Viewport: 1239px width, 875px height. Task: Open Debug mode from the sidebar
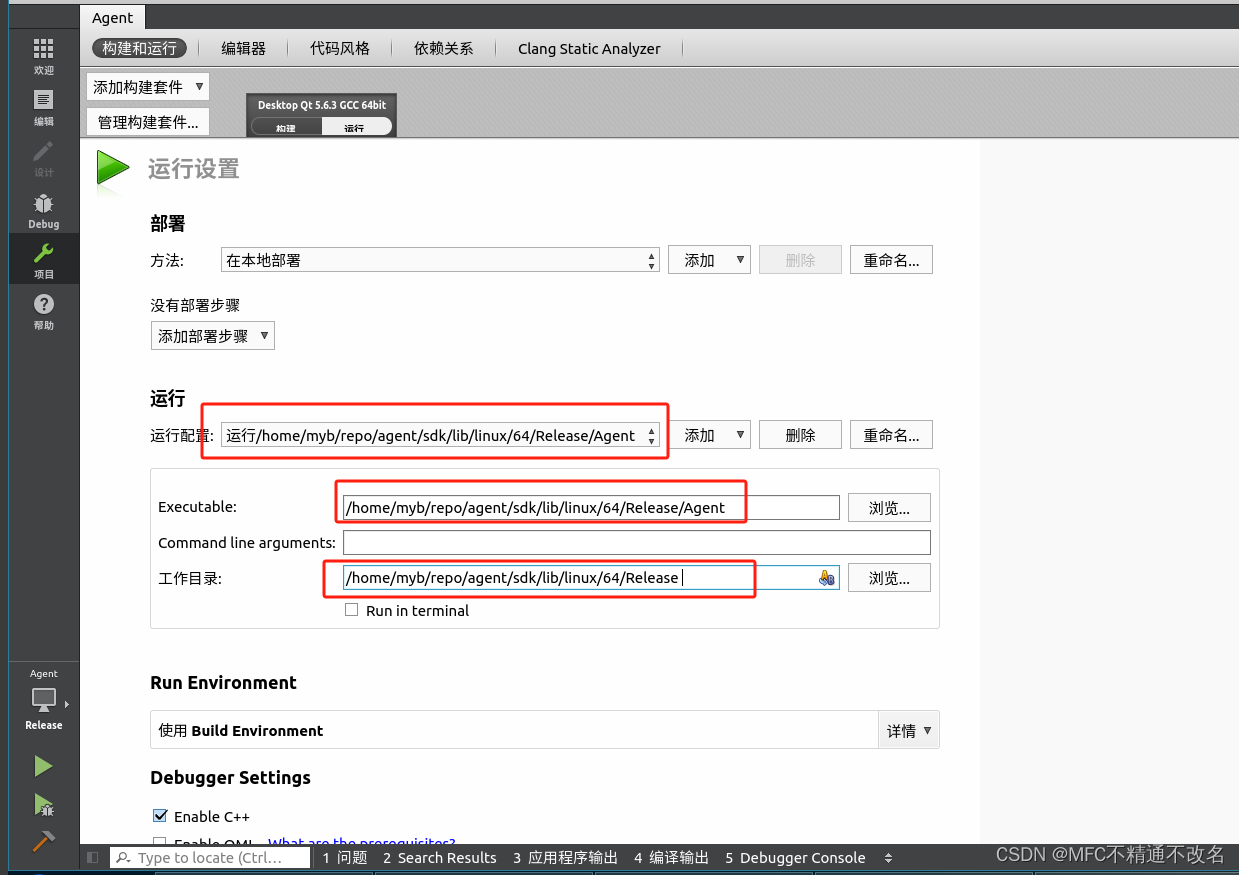tap(44, 210)
